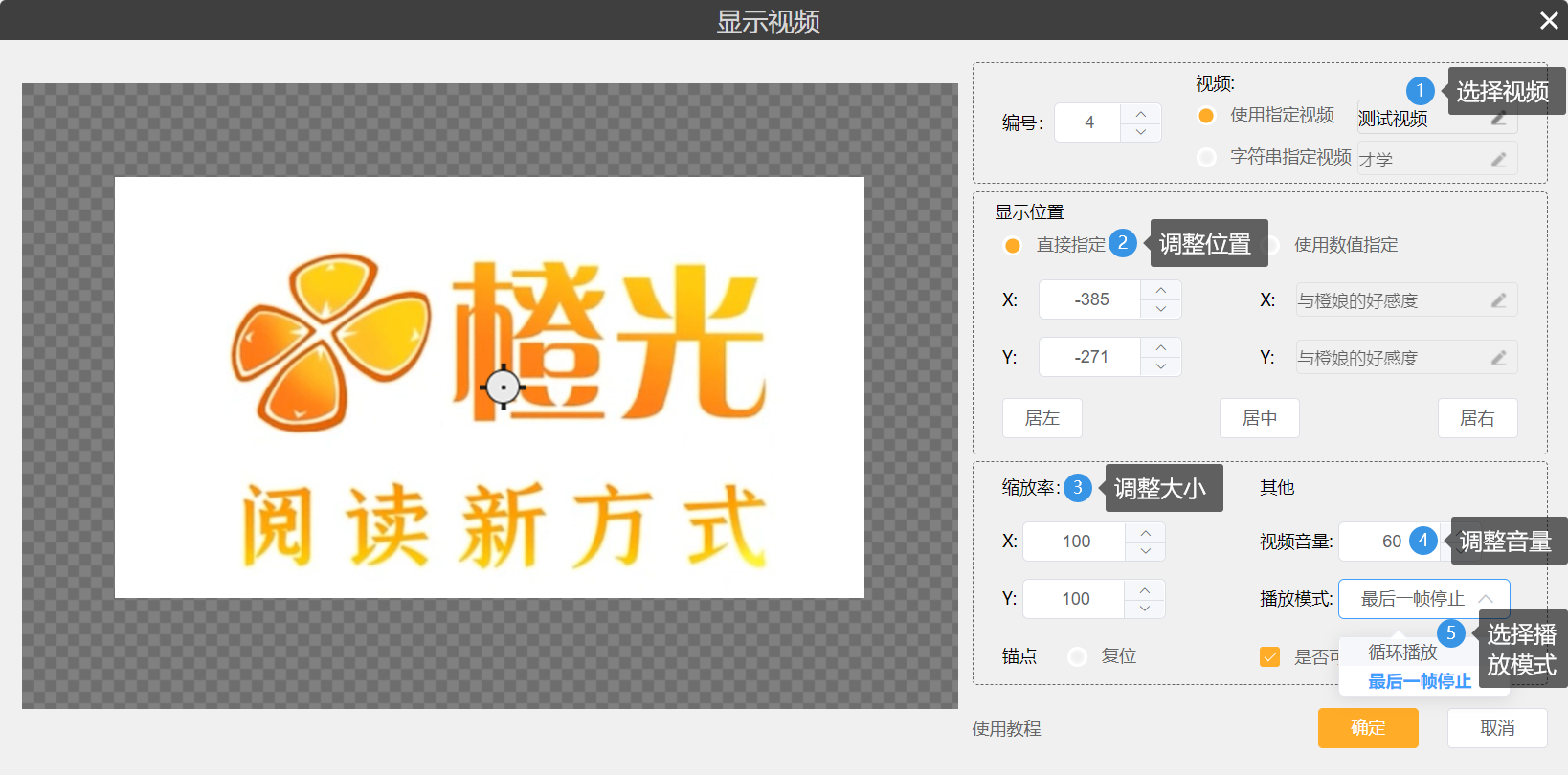Increase the 编号 value with up arrow
This screenshot has width=1568, height=775.
click(1141, 114)
